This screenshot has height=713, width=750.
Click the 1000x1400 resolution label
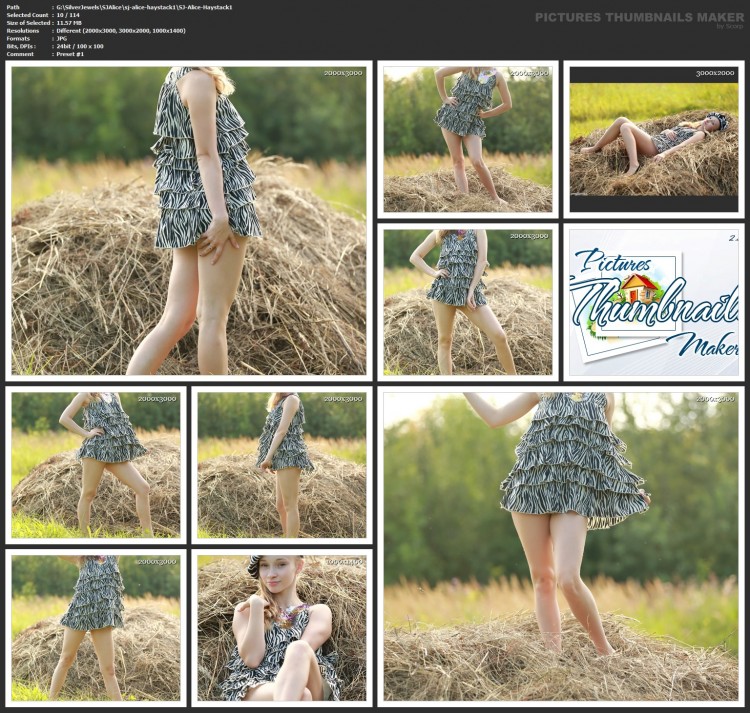pos(343,562)
